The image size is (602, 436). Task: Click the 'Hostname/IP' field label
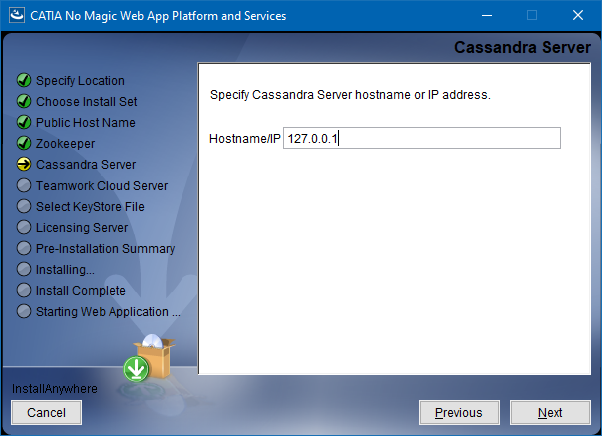coord(245,139)
